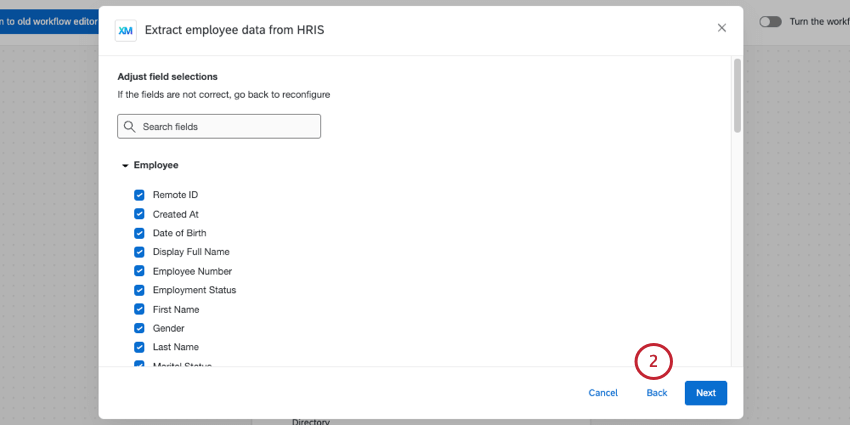
Task: Click the dialog's vertical scrollbar
Action: click(x=737, y=95)
